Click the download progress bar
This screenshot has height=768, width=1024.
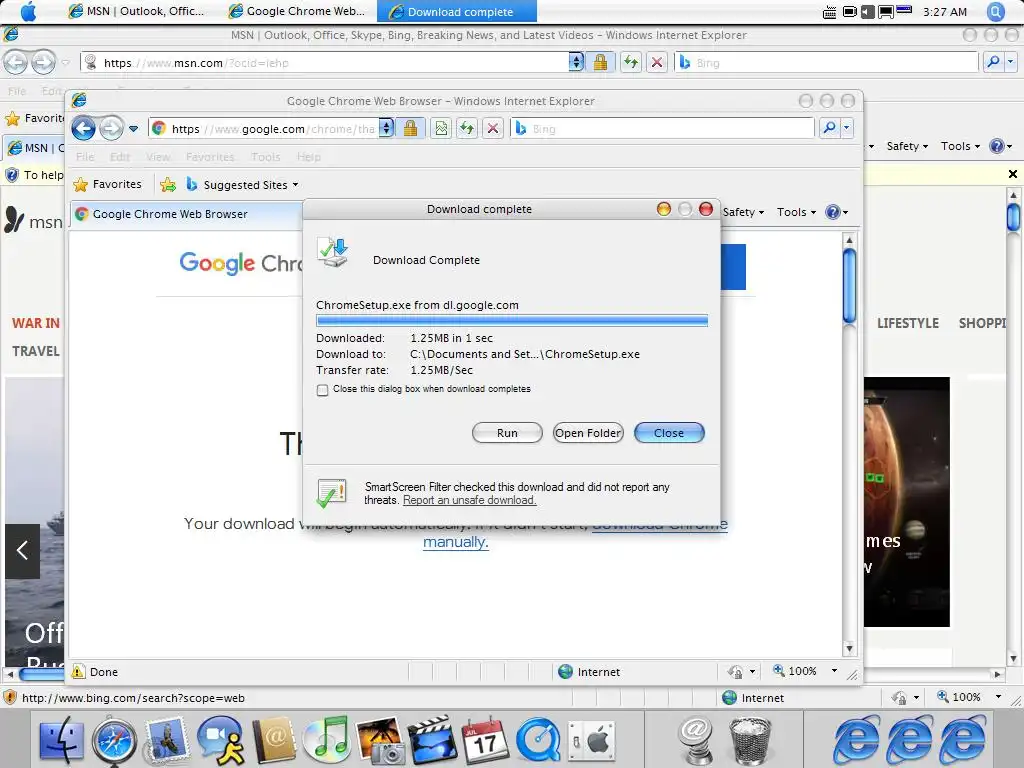pyautogui.click(x=511, y=321)
